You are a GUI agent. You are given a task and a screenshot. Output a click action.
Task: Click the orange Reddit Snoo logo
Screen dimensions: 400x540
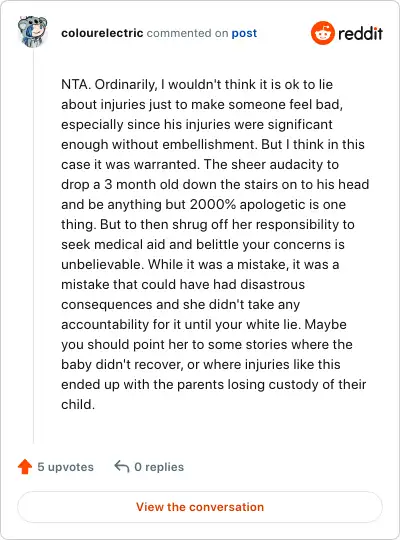[x=322, y=33]
